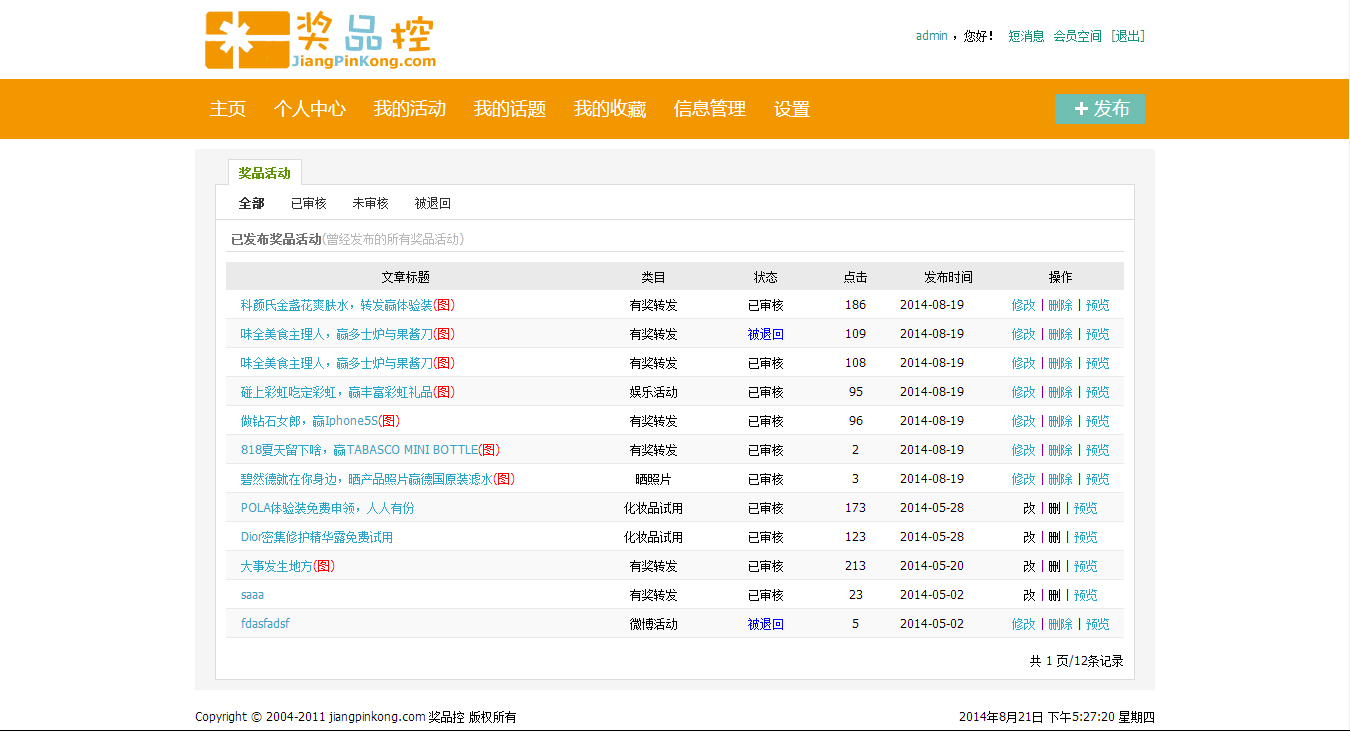
Task: Open the 大事发生地方 article link
Action: click(x=276, y=566)
